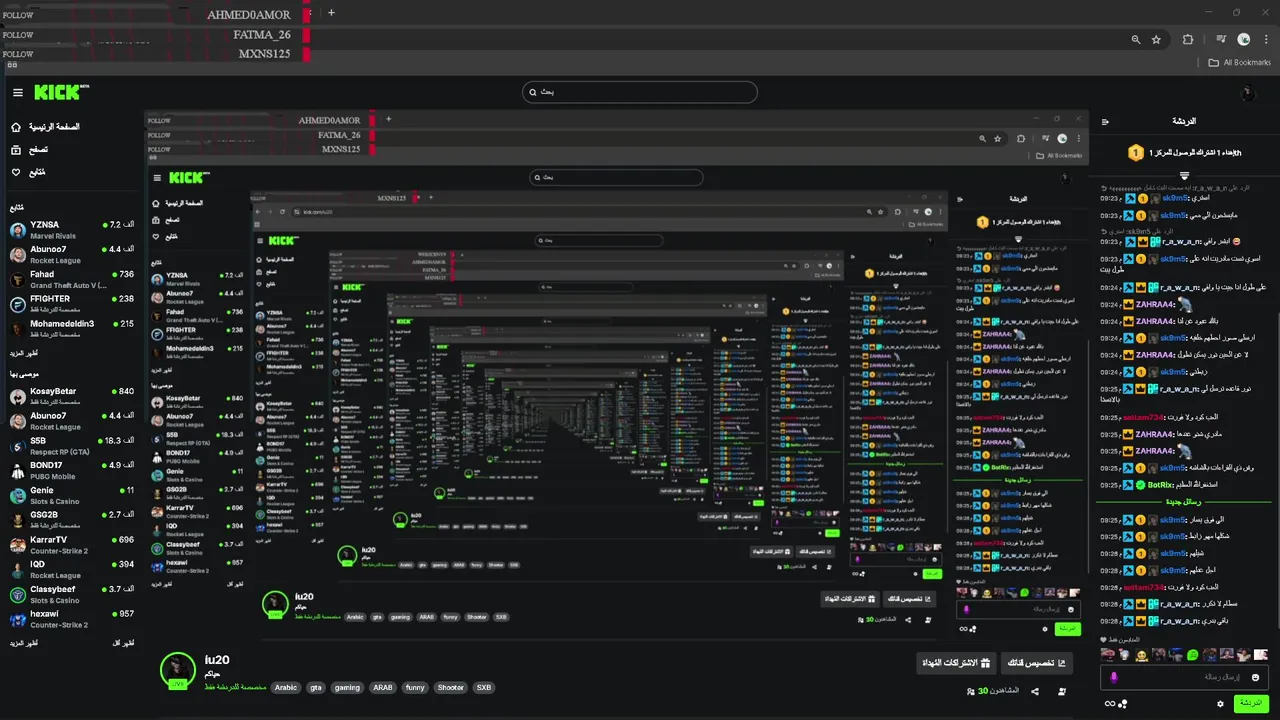Open the Browse icon in the sidebar
The width and height of the screenshot is (1280, 720).
pyautogui.click(x=16, y=150)
